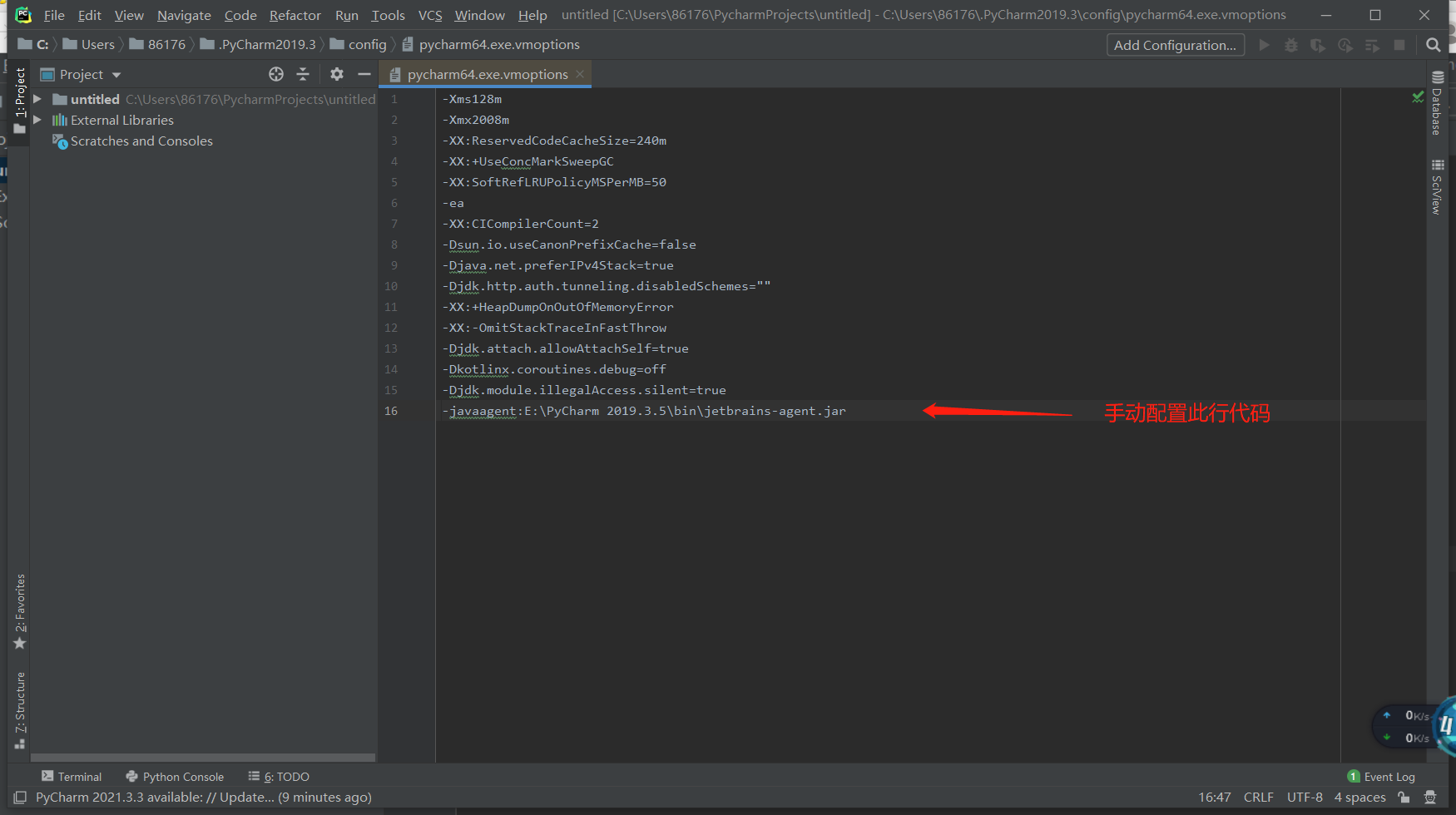Click the PyCharm logo icon
The height and width of the screenshot is (815, 1456).
[x=23, y=15]
